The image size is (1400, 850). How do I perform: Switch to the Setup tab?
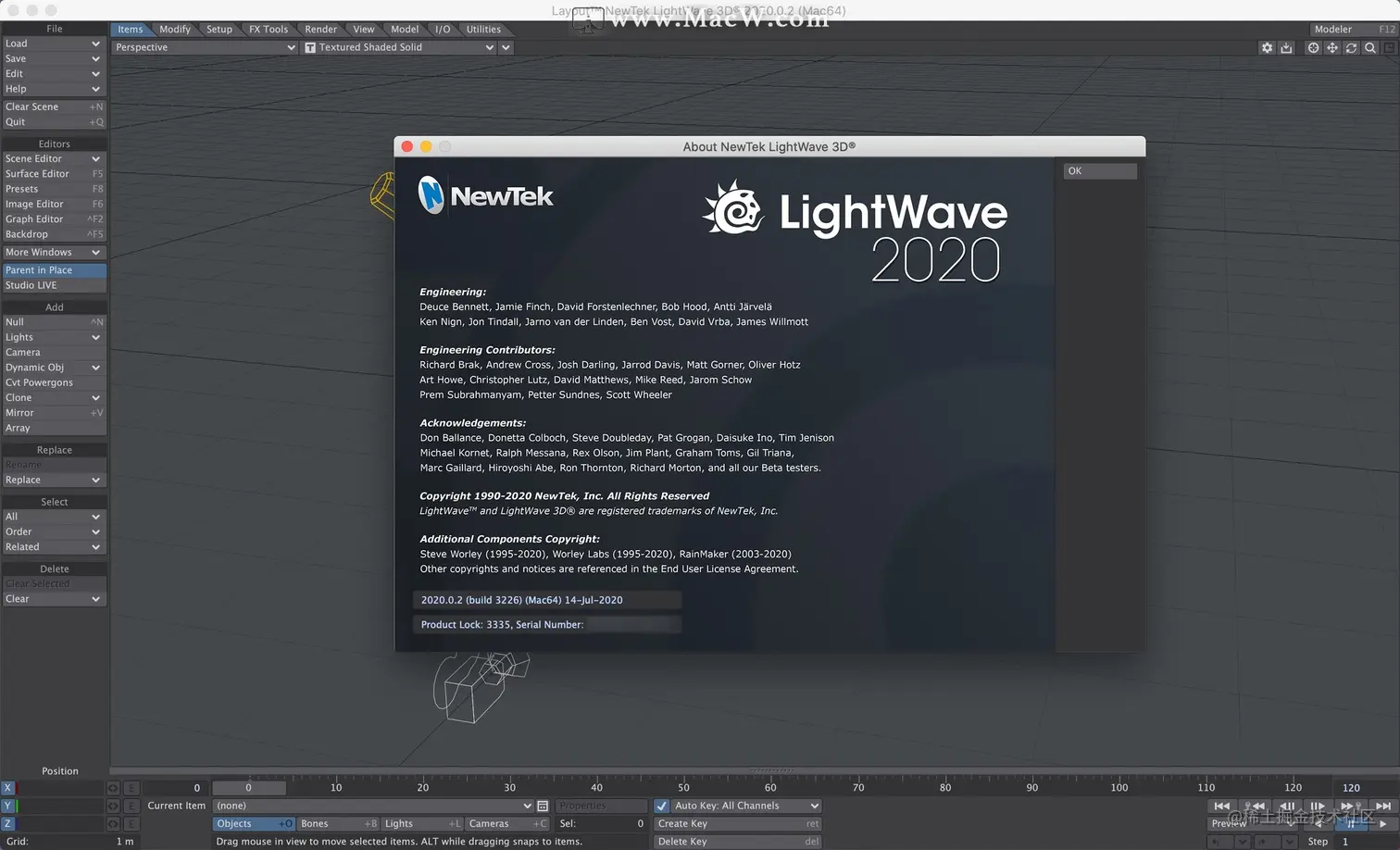[219, 29]
